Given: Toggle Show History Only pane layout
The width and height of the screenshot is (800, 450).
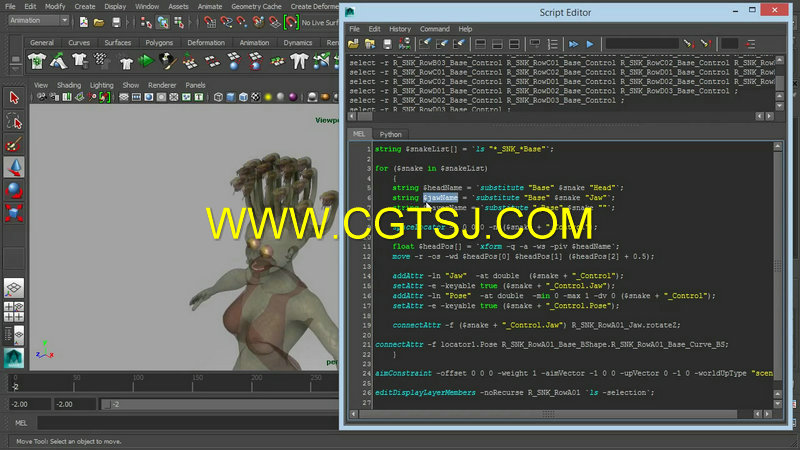Looking at the screenshot, I should coord(480,44).
